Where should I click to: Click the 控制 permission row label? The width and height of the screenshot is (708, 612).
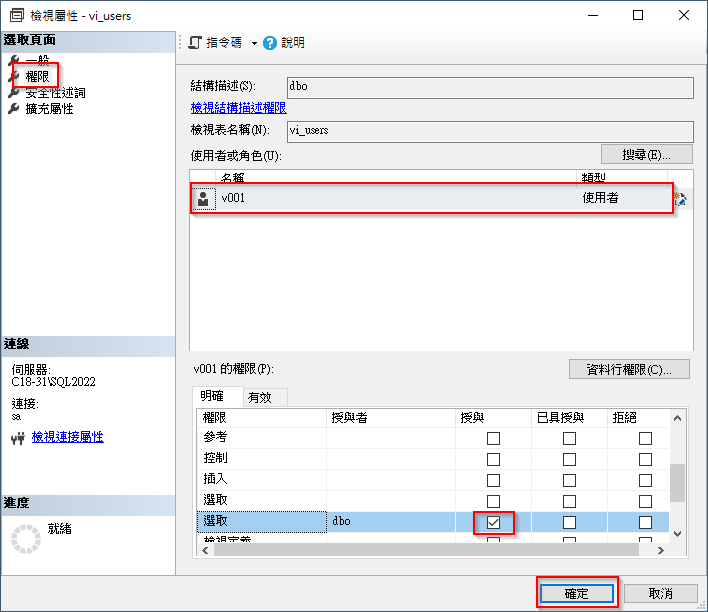(215, 458)
